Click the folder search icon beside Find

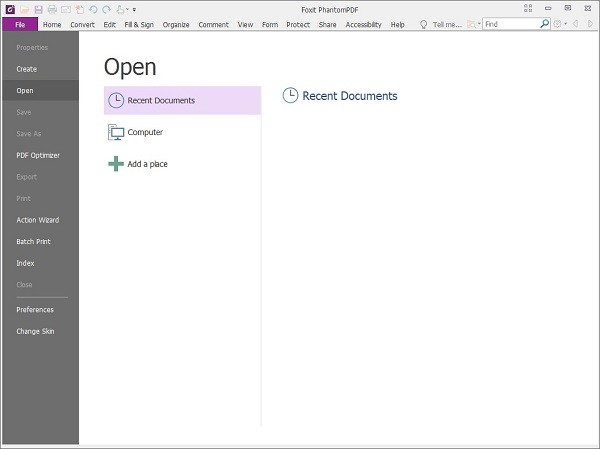point(471,24)
